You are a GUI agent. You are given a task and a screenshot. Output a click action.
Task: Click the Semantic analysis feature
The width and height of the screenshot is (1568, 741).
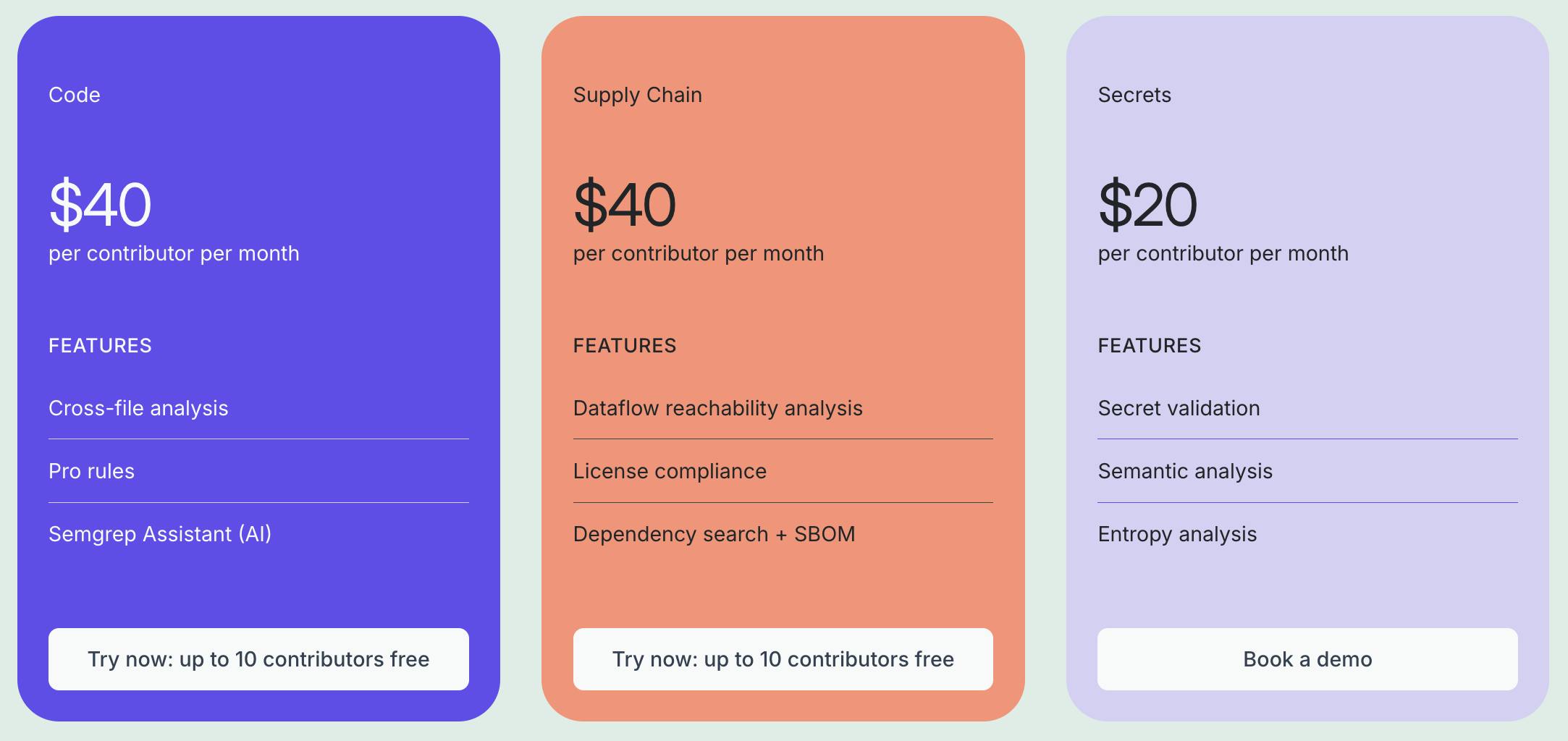pos(1185,471)
